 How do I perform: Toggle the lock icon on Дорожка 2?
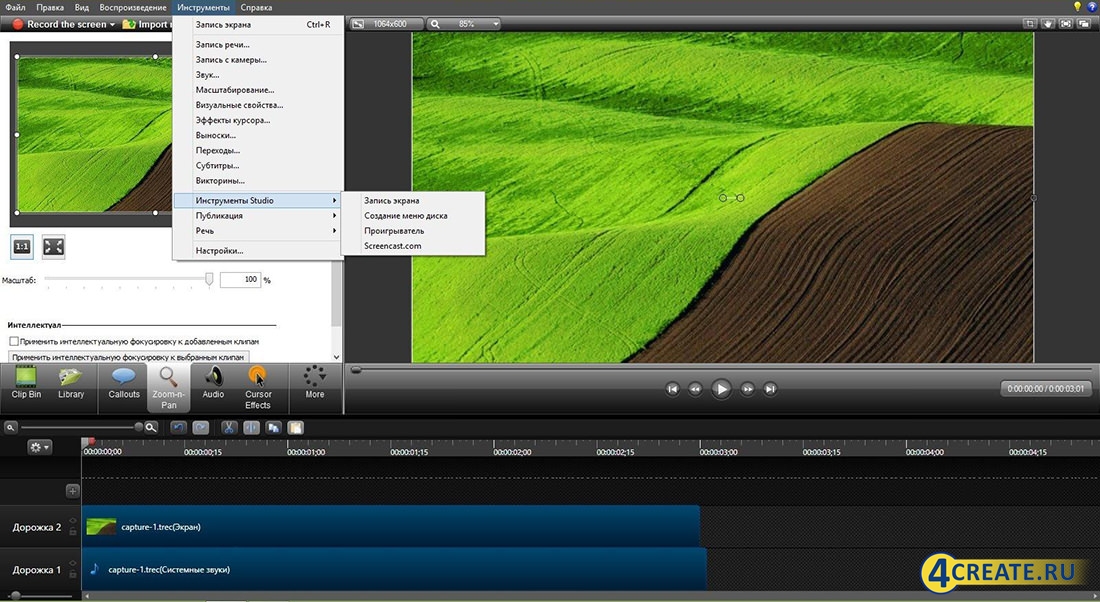72,533
